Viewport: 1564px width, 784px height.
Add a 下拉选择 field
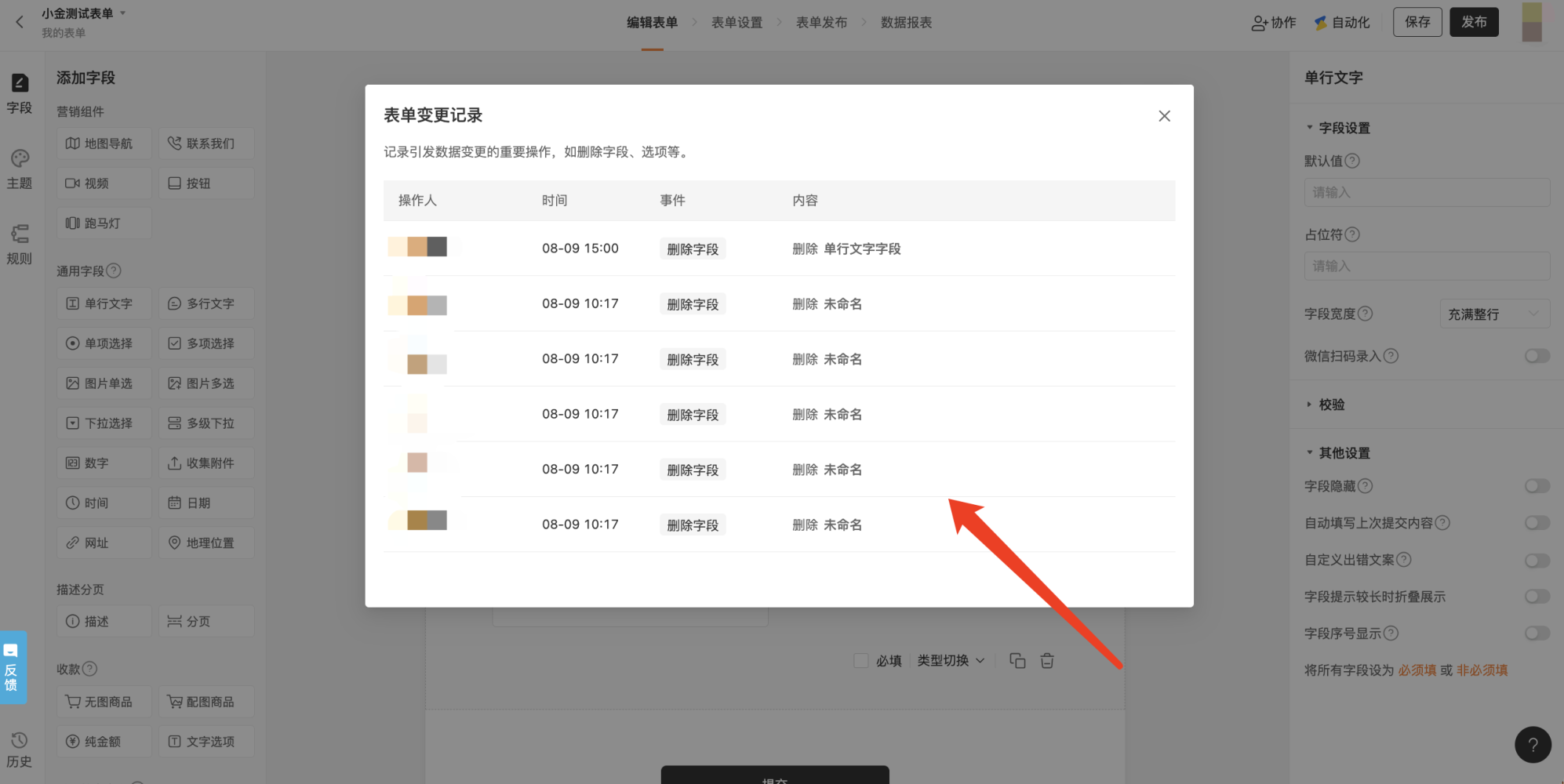coord(104,423)
